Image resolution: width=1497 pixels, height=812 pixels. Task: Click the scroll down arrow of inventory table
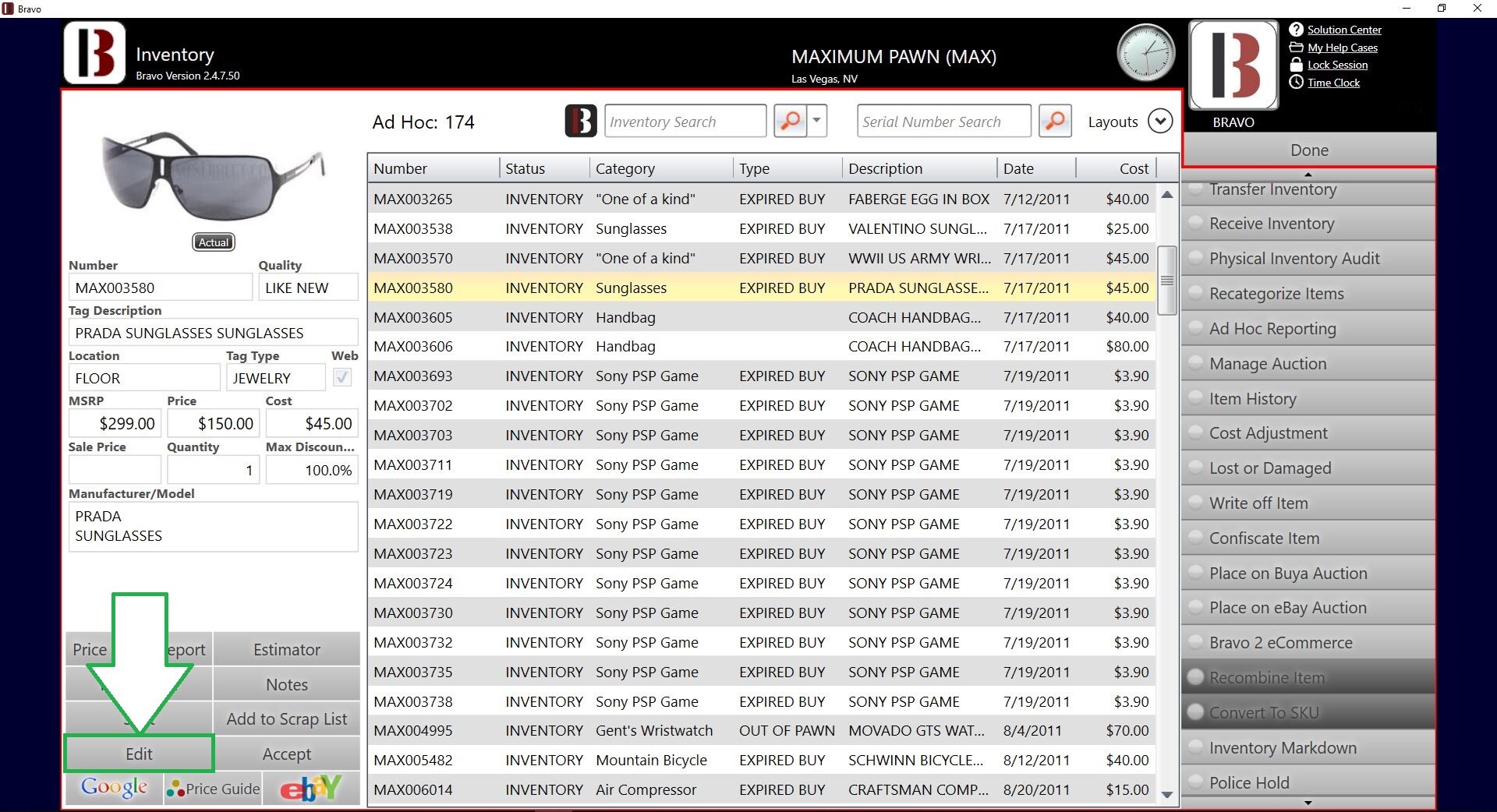(x=1167, y=795)
